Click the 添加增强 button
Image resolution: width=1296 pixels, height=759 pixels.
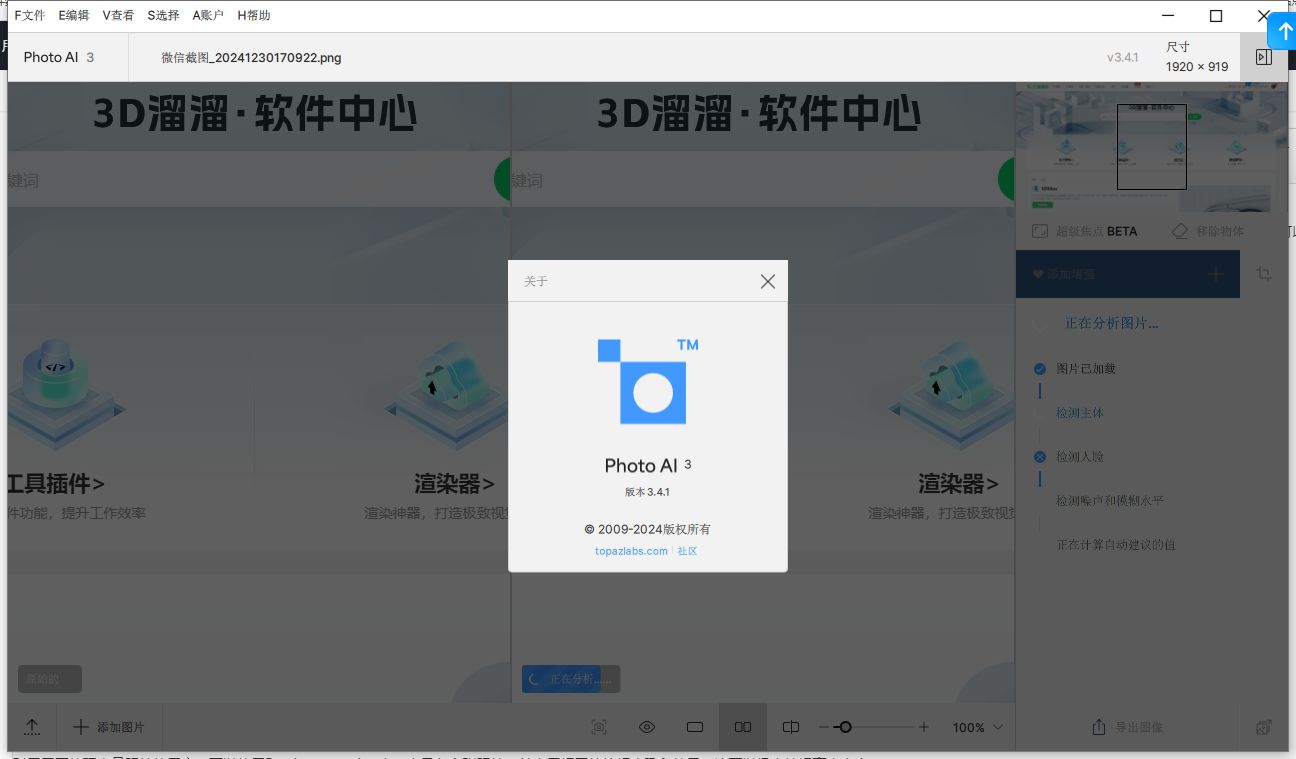[1127, 274]
